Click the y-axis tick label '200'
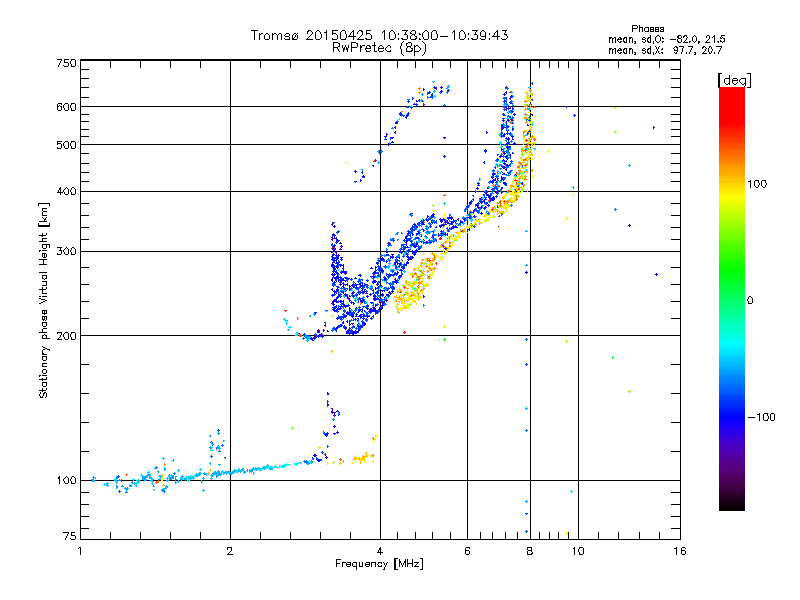The image size is (800, 600). tap(67, 336)
